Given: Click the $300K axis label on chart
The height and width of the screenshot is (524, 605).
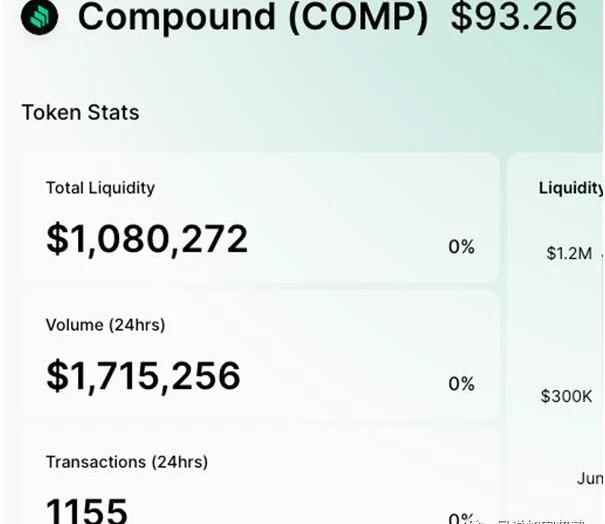Looking at the screenshot, I should [566, 397].
